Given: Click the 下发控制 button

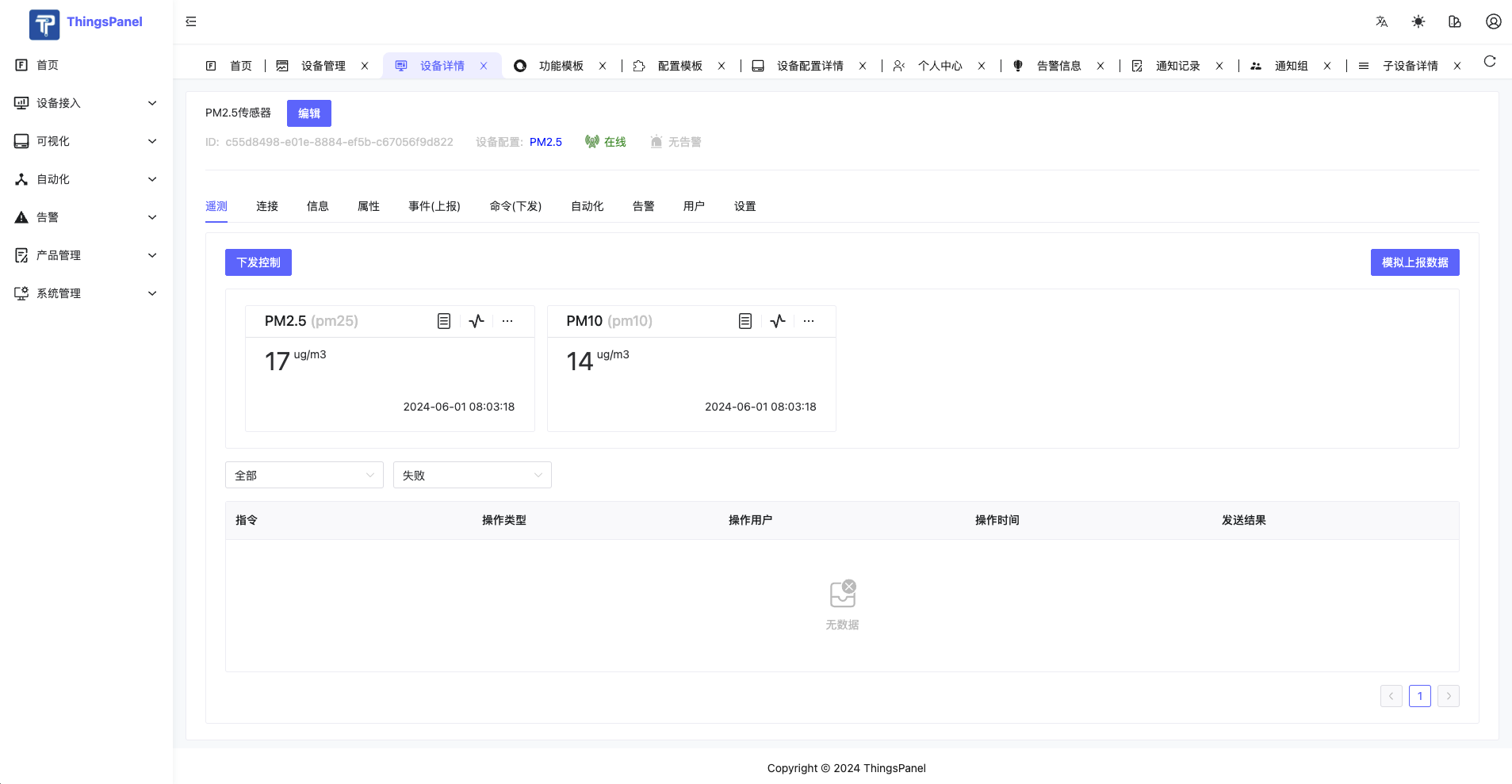Looking at the screenshot, I should tap(258, 262).
